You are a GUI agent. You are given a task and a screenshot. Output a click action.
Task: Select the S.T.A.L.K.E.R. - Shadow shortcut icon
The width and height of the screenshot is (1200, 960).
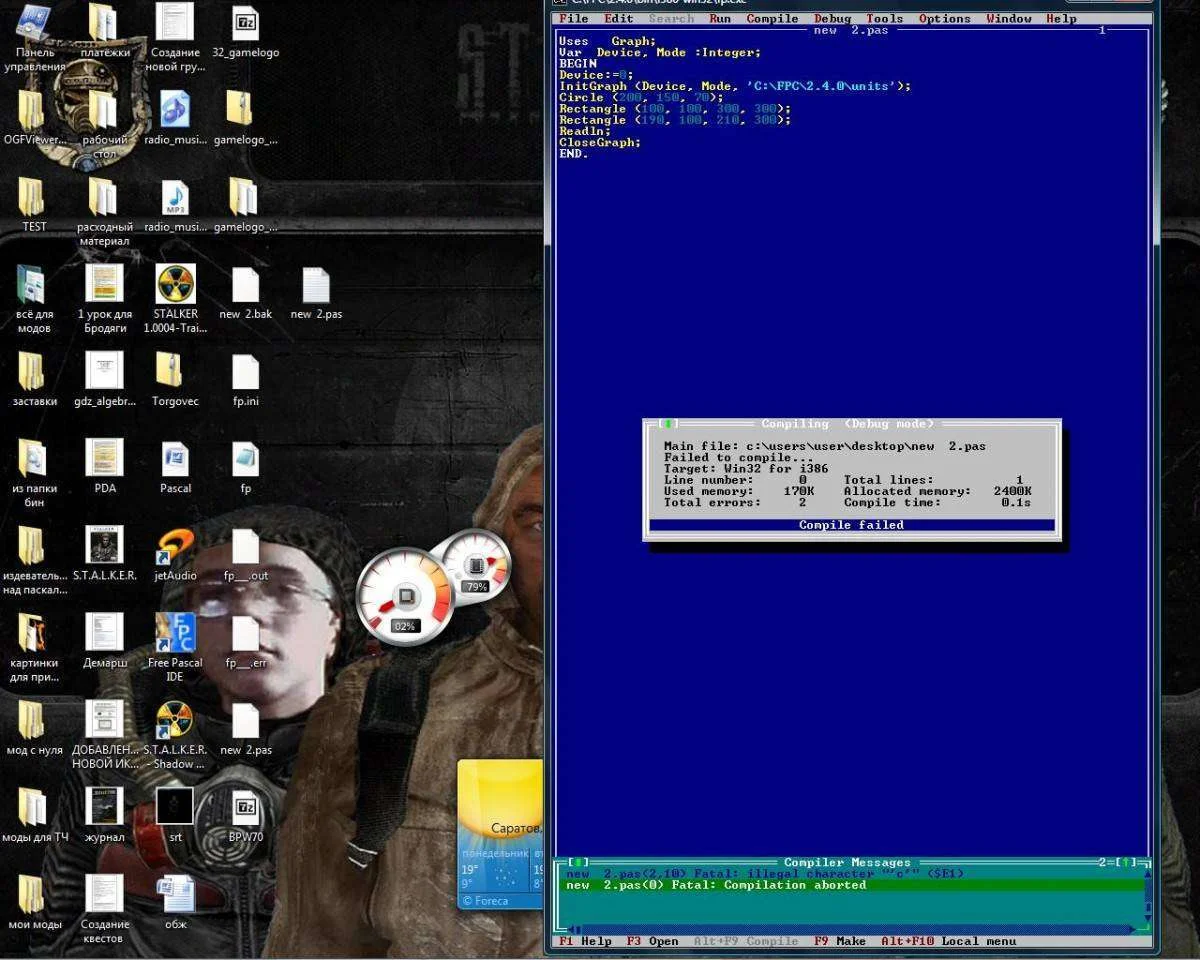click(x=175, y=735)
